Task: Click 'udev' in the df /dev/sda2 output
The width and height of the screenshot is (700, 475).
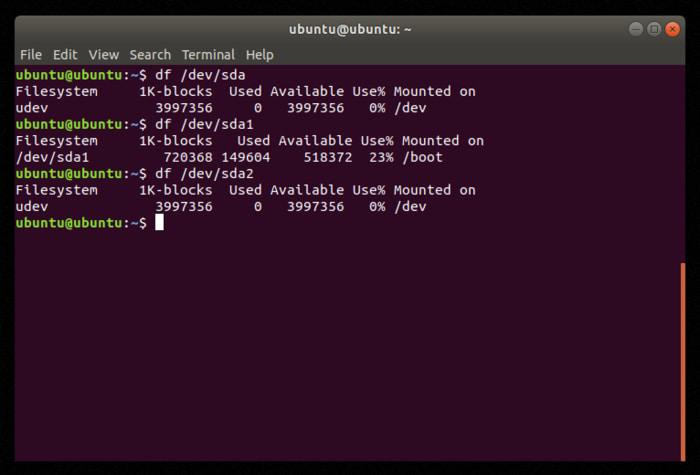Action: click(32, 207)
